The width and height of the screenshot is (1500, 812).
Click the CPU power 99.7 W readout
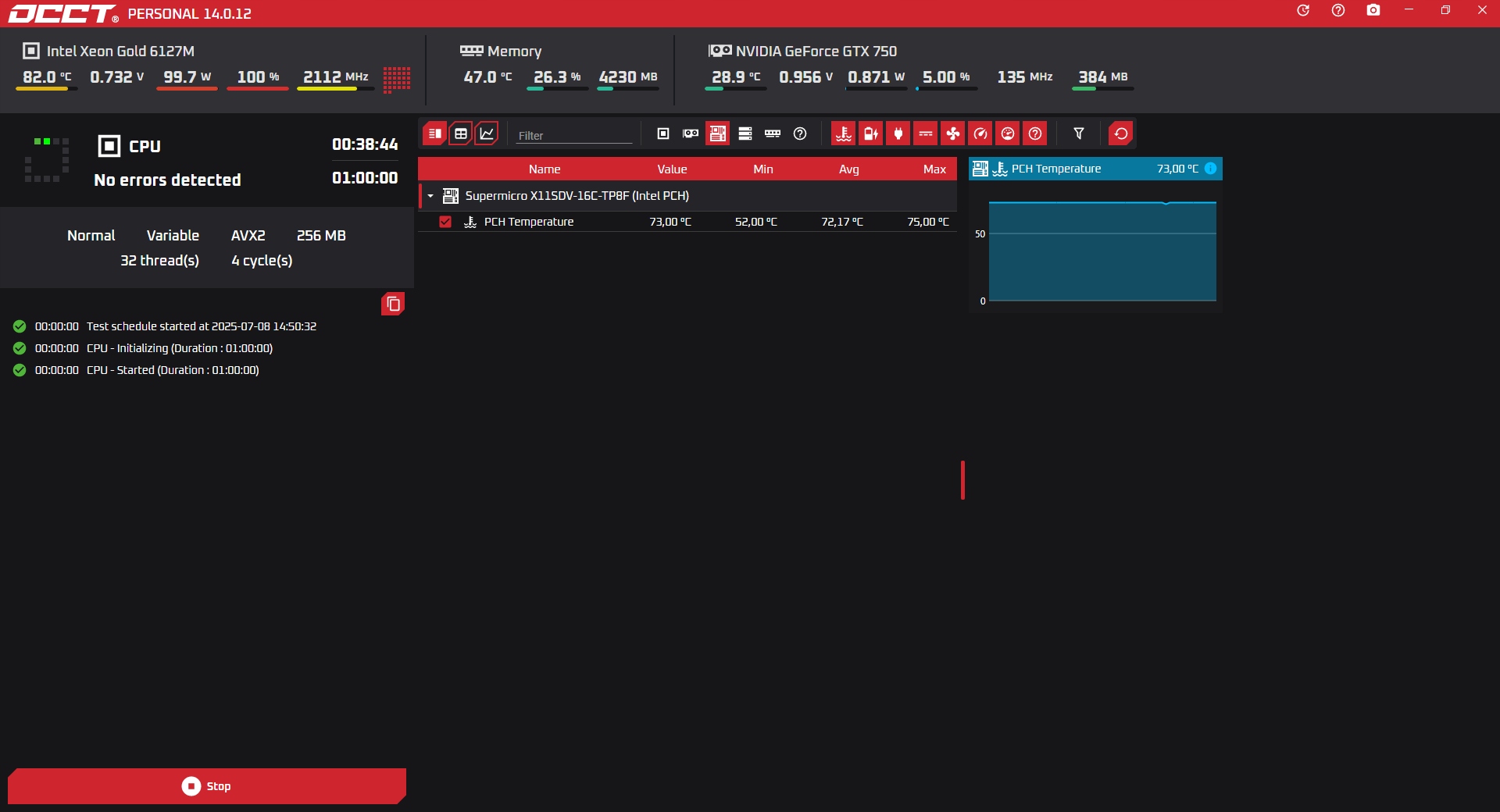(x=187, y=77)
